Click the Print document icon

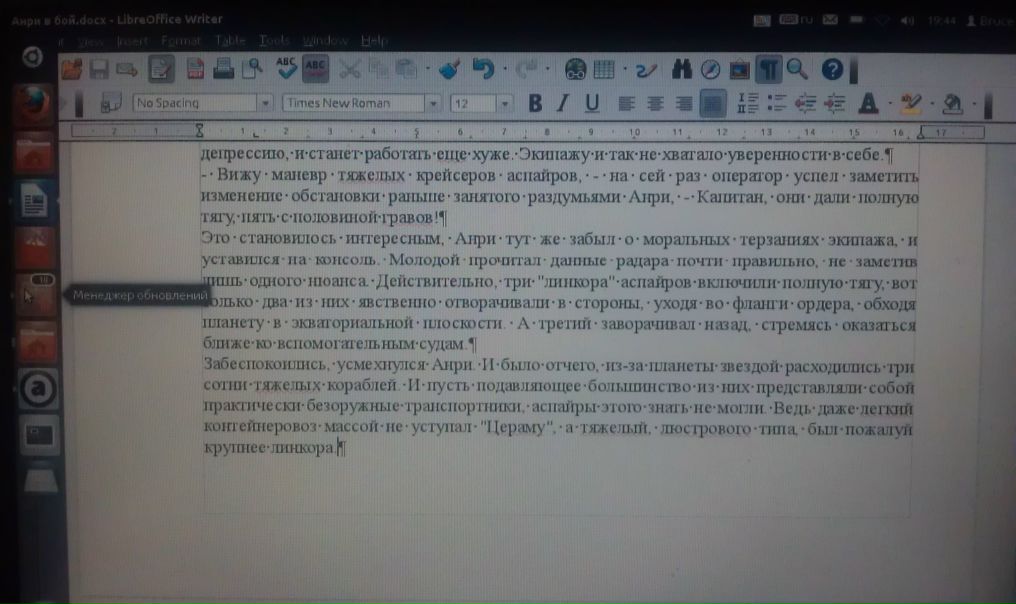(223, 69)
